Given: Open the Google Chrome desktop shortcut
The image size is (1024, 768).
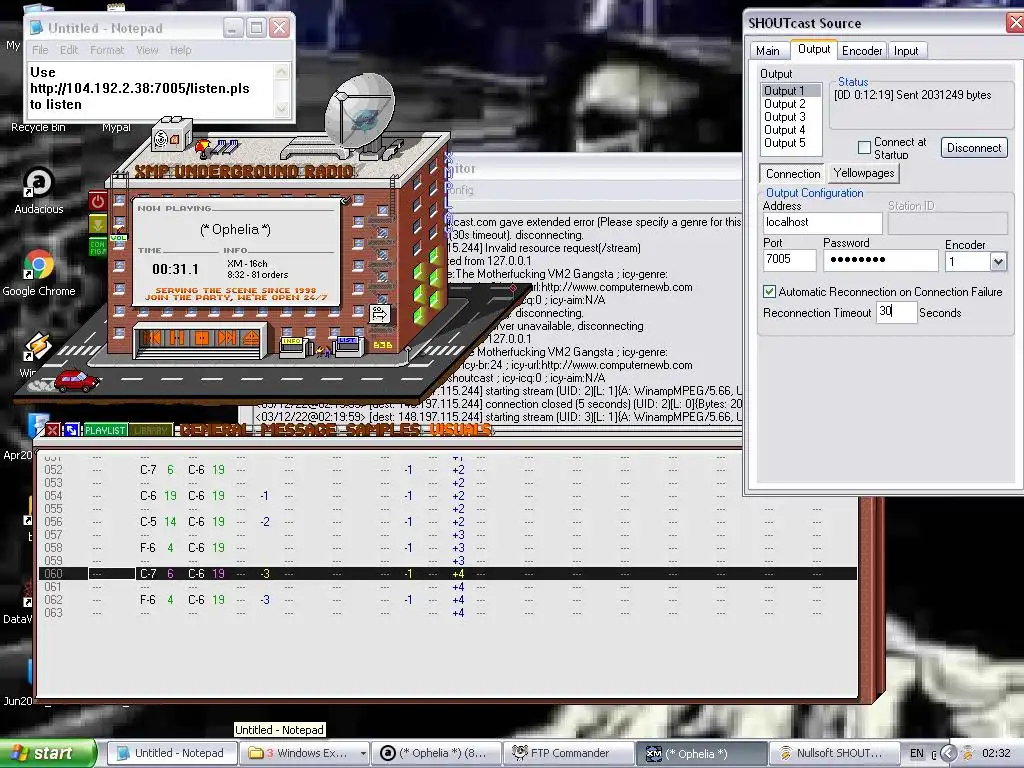Looking at the screenshot, I should tap(39, 273).
